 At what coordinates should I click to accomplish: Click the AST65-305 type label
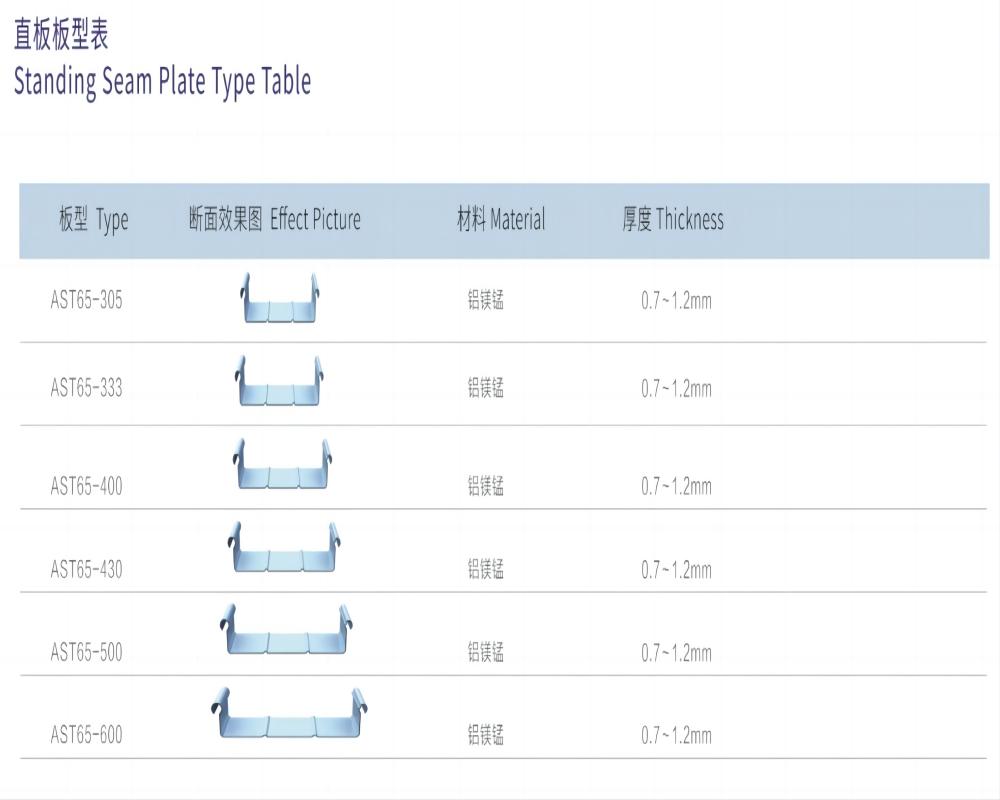click(x=87, y=300)
